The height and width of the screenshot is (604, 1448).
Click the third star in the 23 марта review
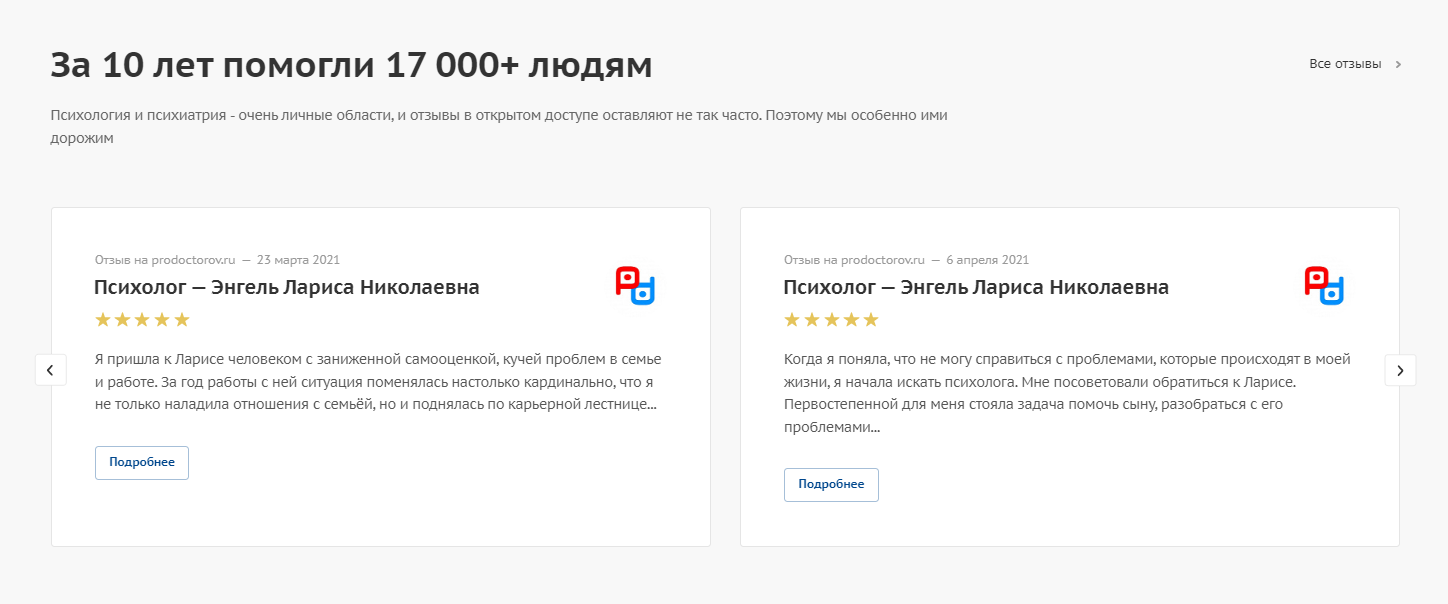coord(142,320)
